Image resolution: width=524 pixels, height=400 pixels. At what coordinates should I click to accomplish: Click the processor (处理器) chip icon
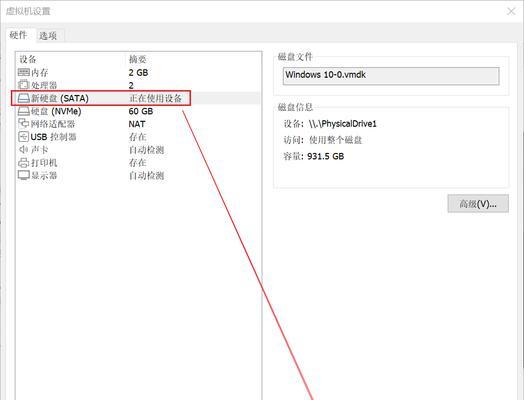pyautogui.click(x=23, y=85)
